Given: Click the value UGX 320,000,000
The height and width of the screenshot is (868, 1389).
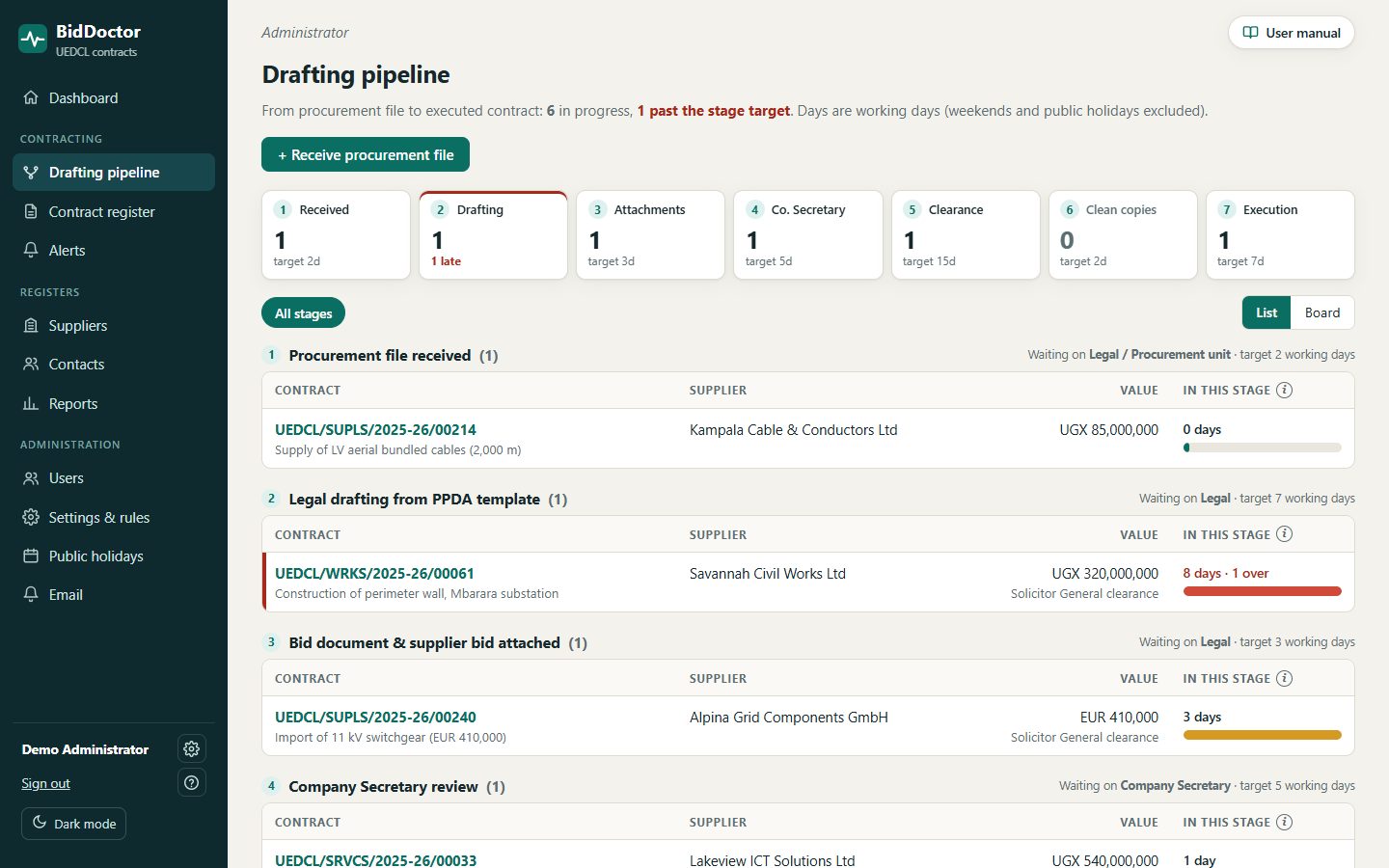Looking at the screenshot, I should click(1104, 573).
